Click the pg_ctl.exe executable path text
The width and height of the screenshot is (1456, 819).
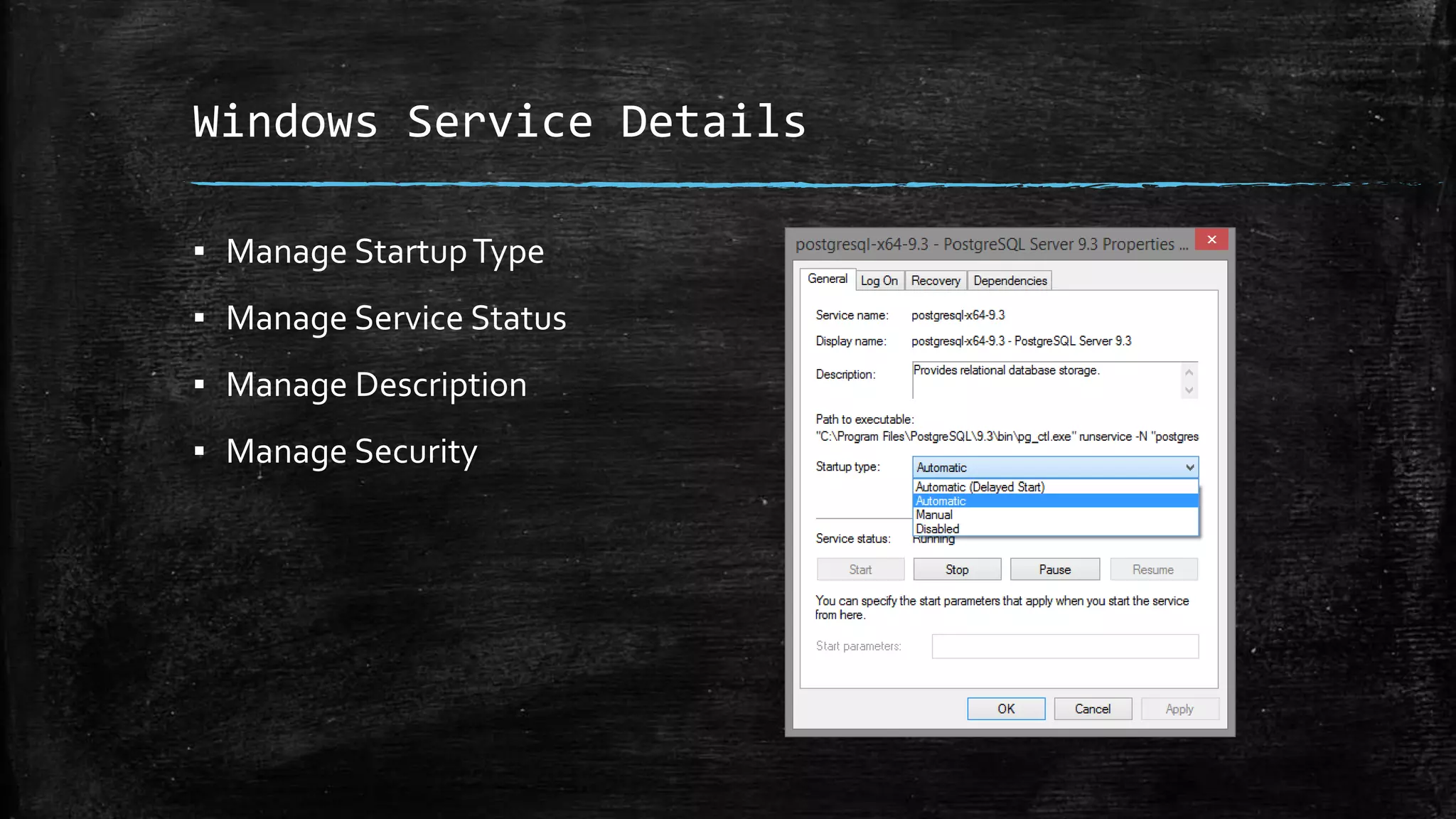[x=1007, y=437]
